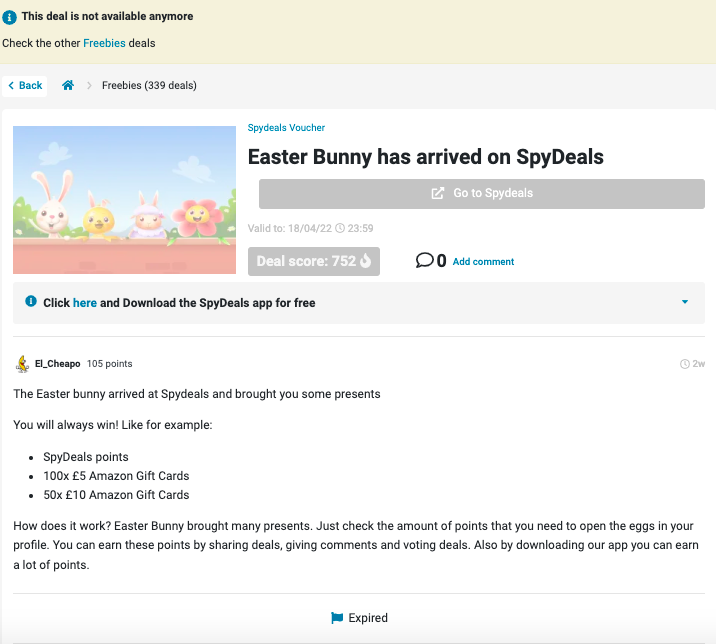Go back using the Back button
This screenshot has width=716, height=644.
(x=25, y=86)
